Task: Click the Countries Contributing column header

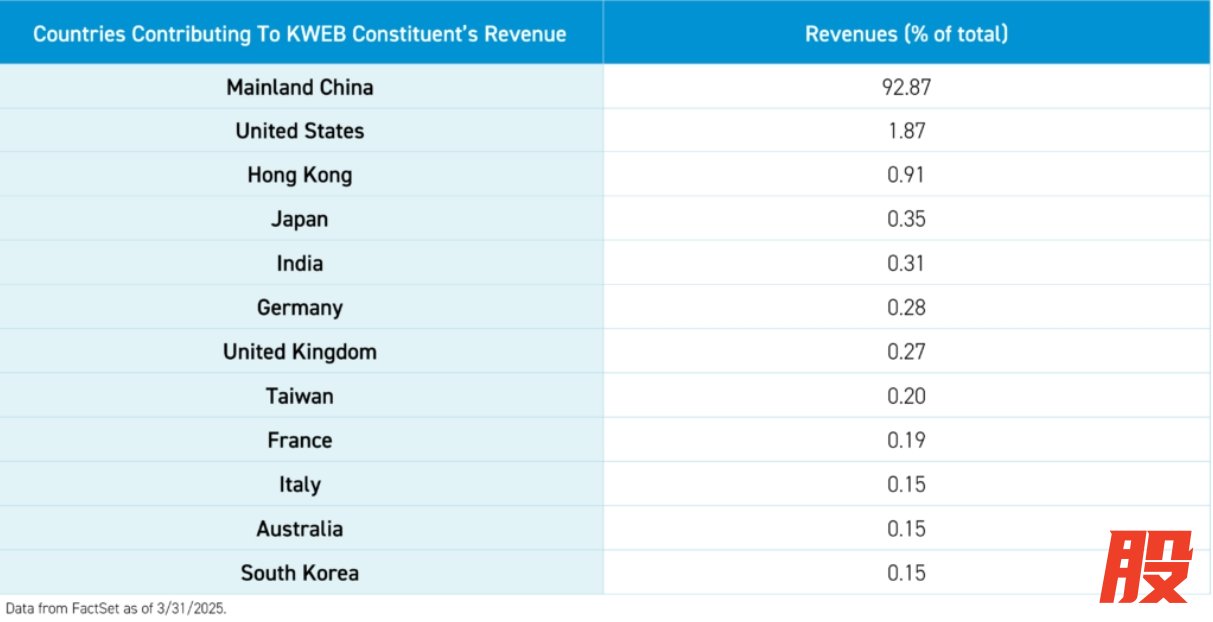Action: pos(300,34)
